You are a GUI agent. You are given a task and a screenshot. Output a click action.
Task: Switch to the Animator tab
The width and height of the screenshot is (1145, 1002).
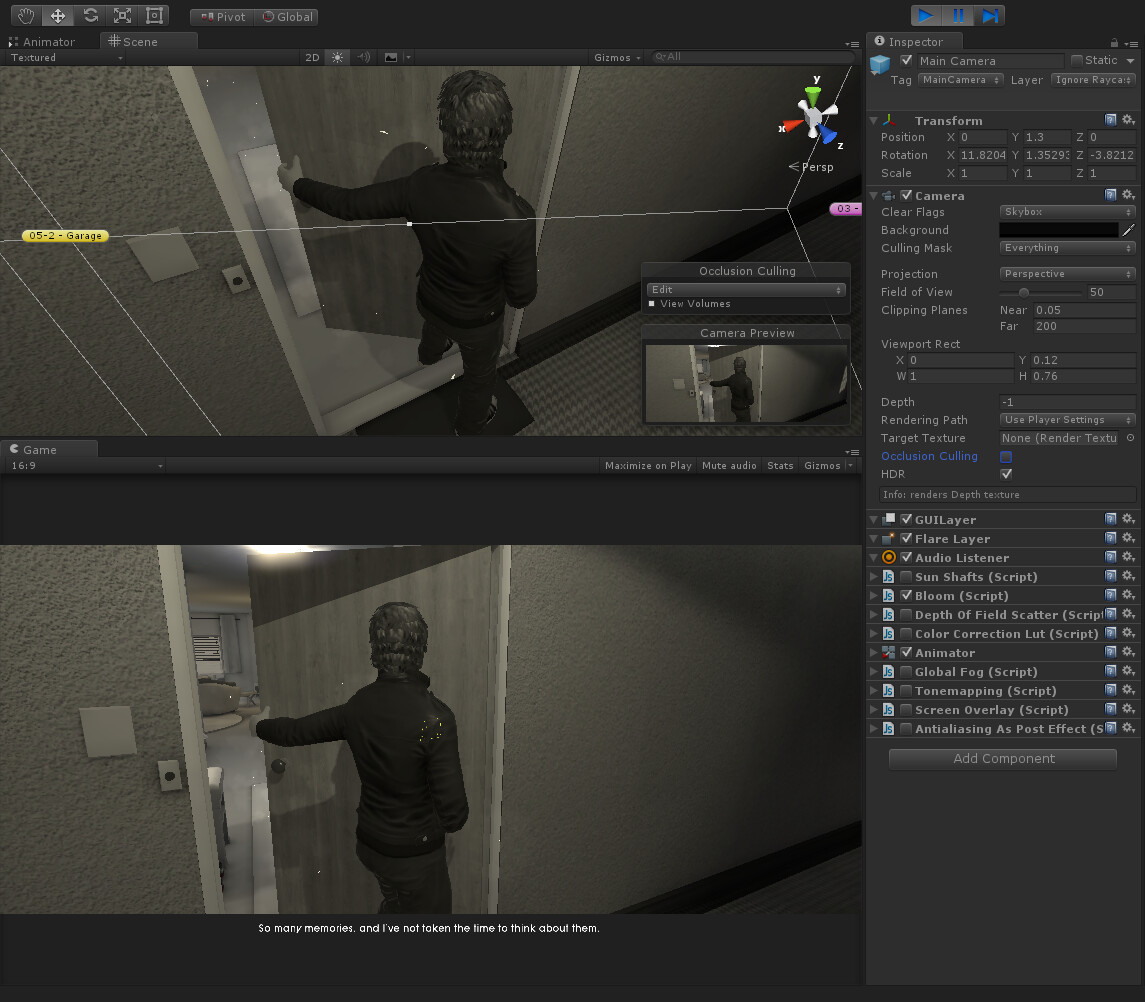click(48, 41)
